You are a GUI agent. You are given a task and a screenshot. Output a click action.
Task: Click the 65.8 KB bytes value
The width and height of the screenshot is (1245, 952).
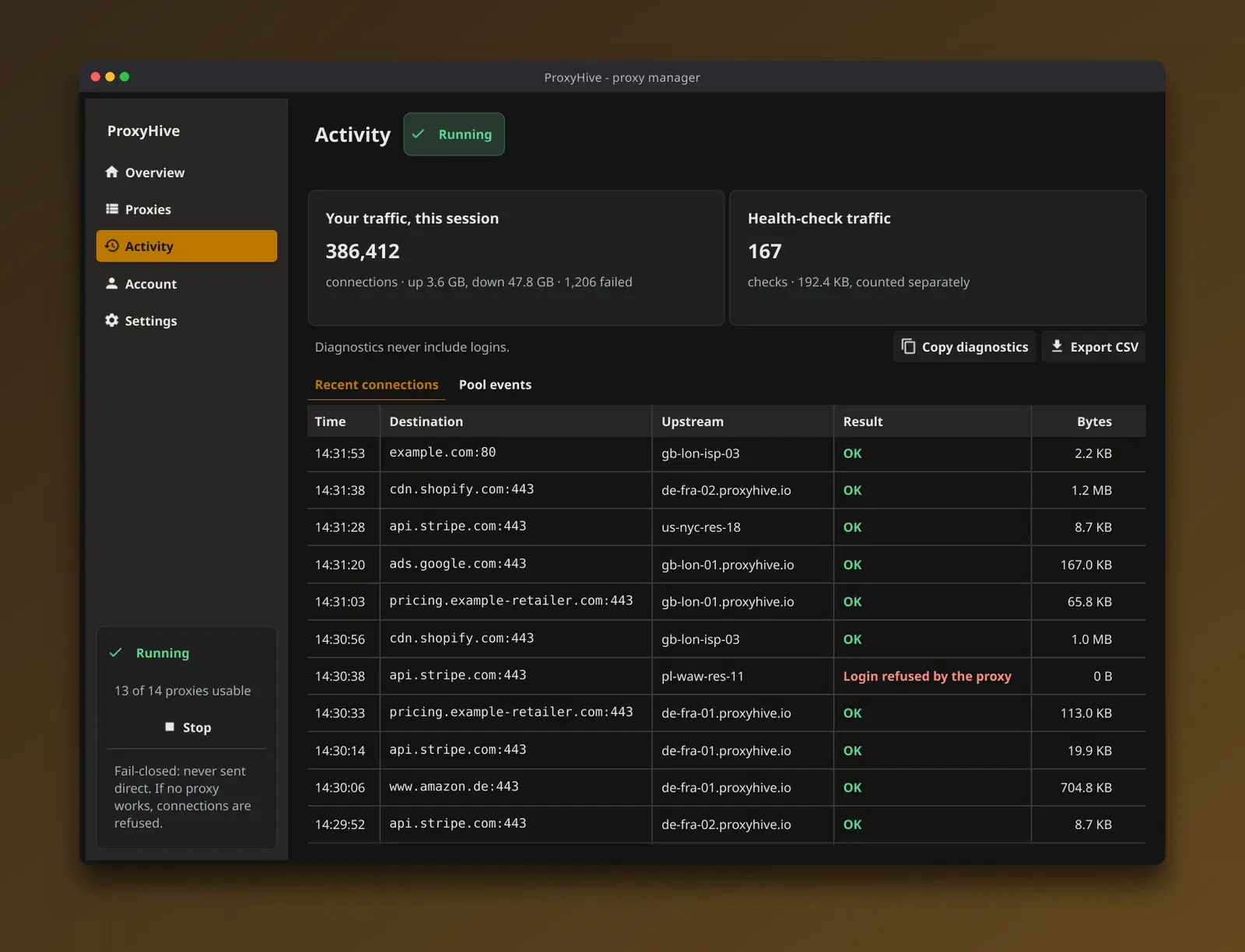point(1089,601)
